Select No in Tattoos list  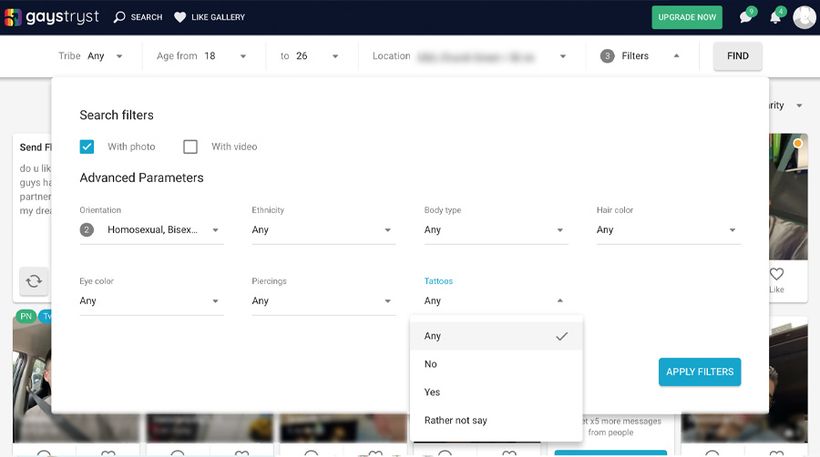[x=496, y=364]
